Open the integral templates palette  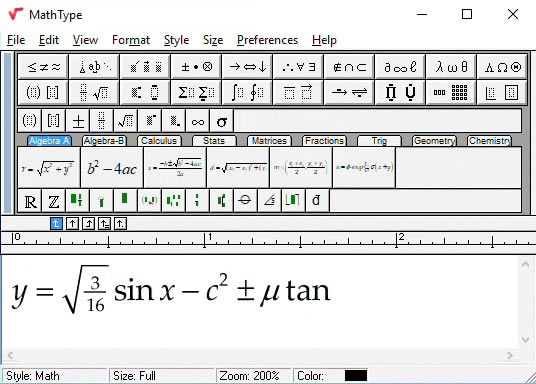coord(247,92)
